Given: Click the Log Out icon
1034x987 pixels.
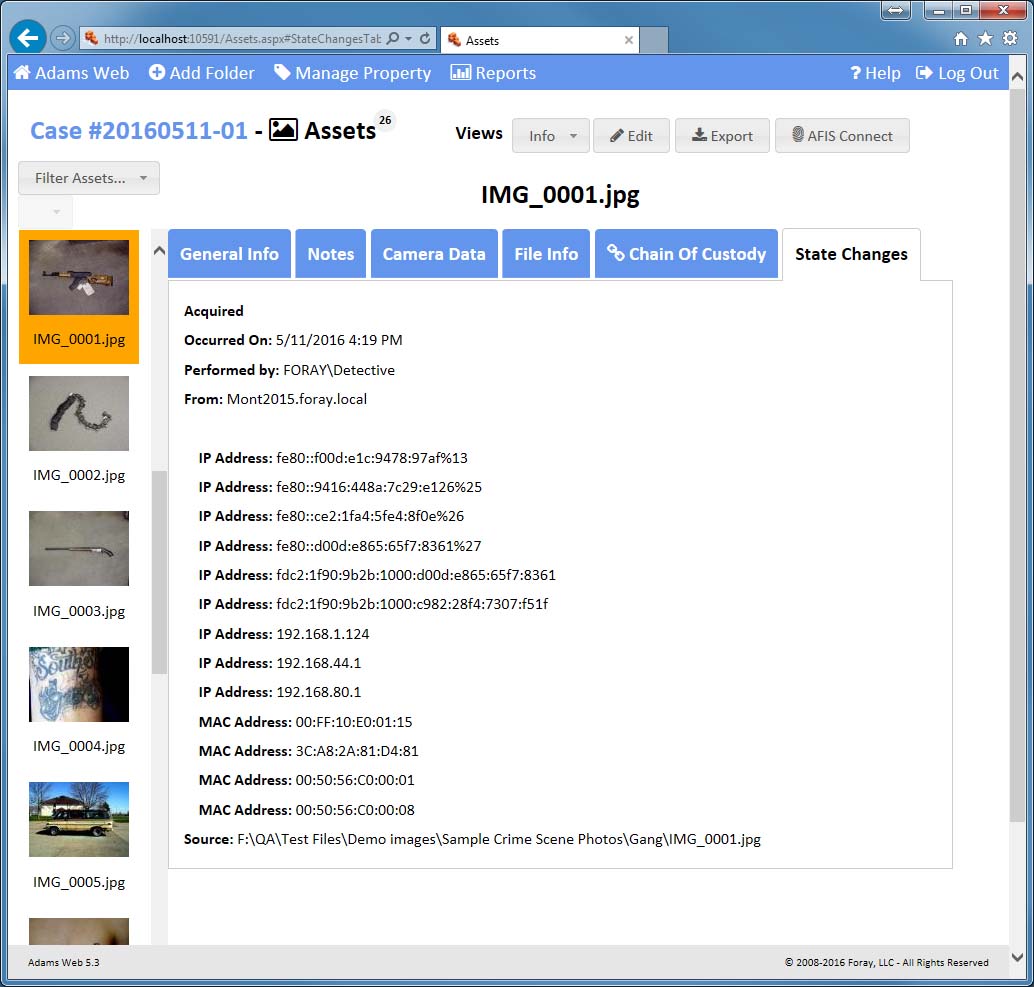Looking at the screenshot, I should coord(924,73).
